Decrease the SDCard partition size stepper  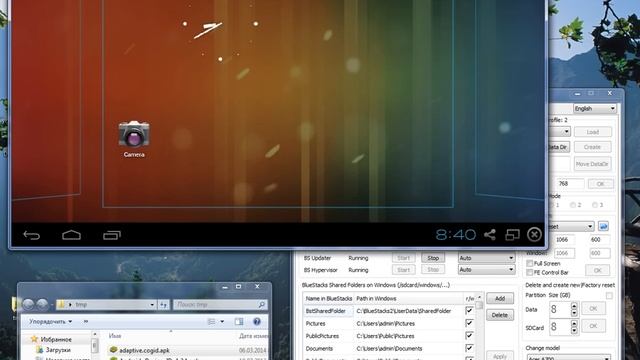574,331
